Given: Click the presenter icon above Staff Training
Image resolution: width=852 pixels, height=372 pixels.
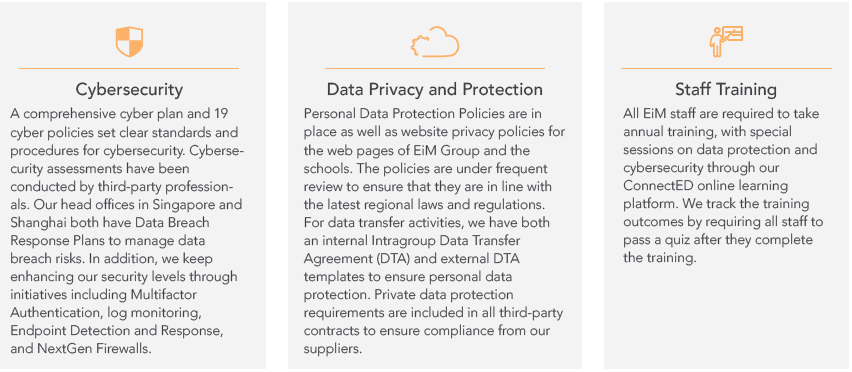Looking at the screenshot, I should [x=726, y=41].
